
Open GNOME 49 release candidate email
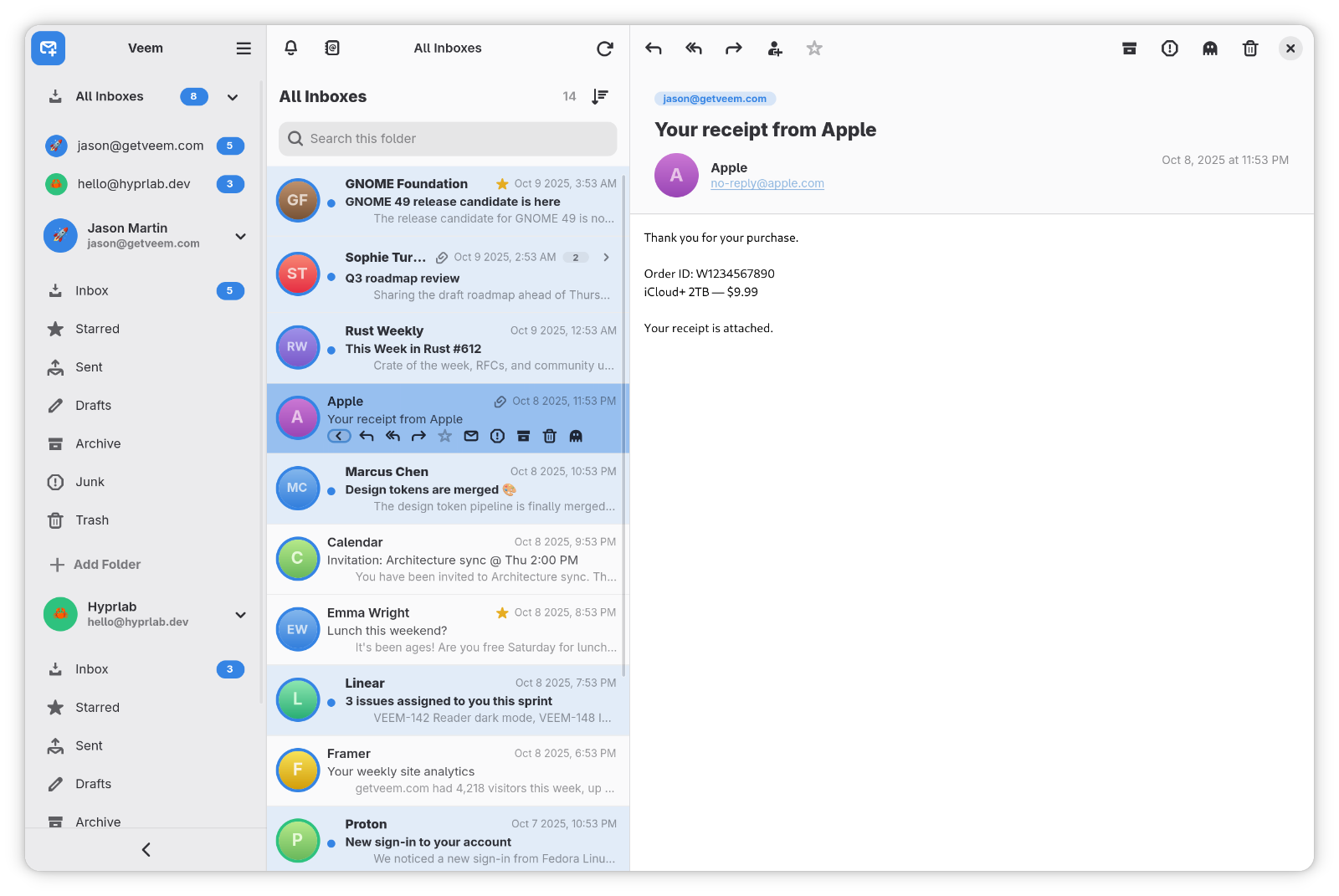(448, 202)
